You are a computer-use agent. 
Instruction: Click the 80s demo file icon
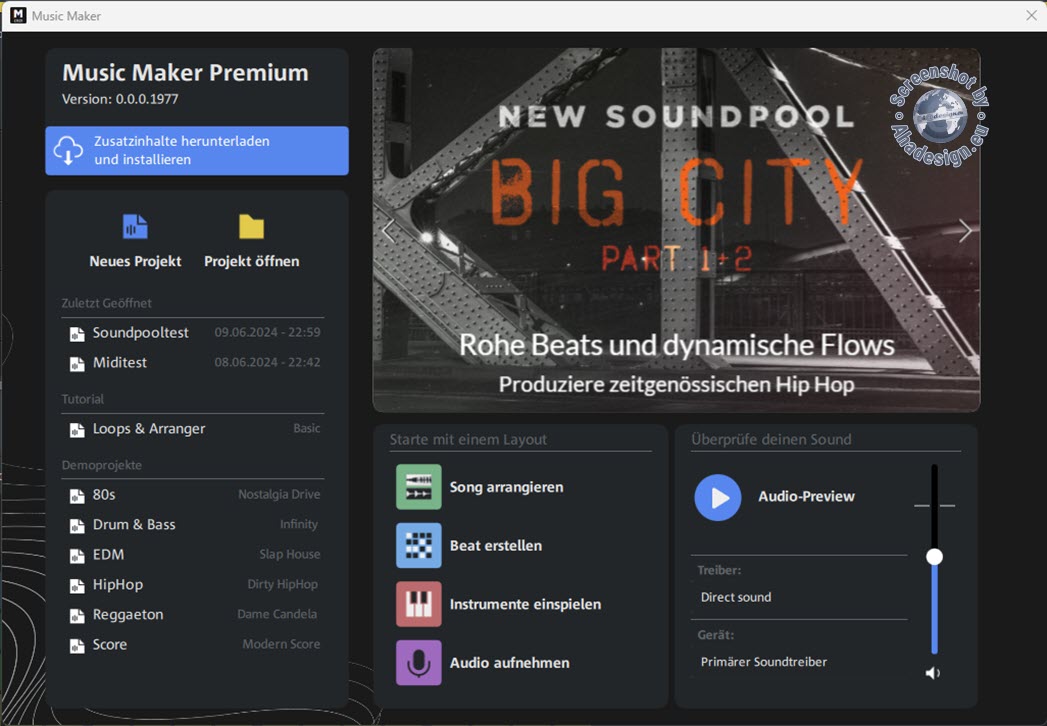coord(77,496)
